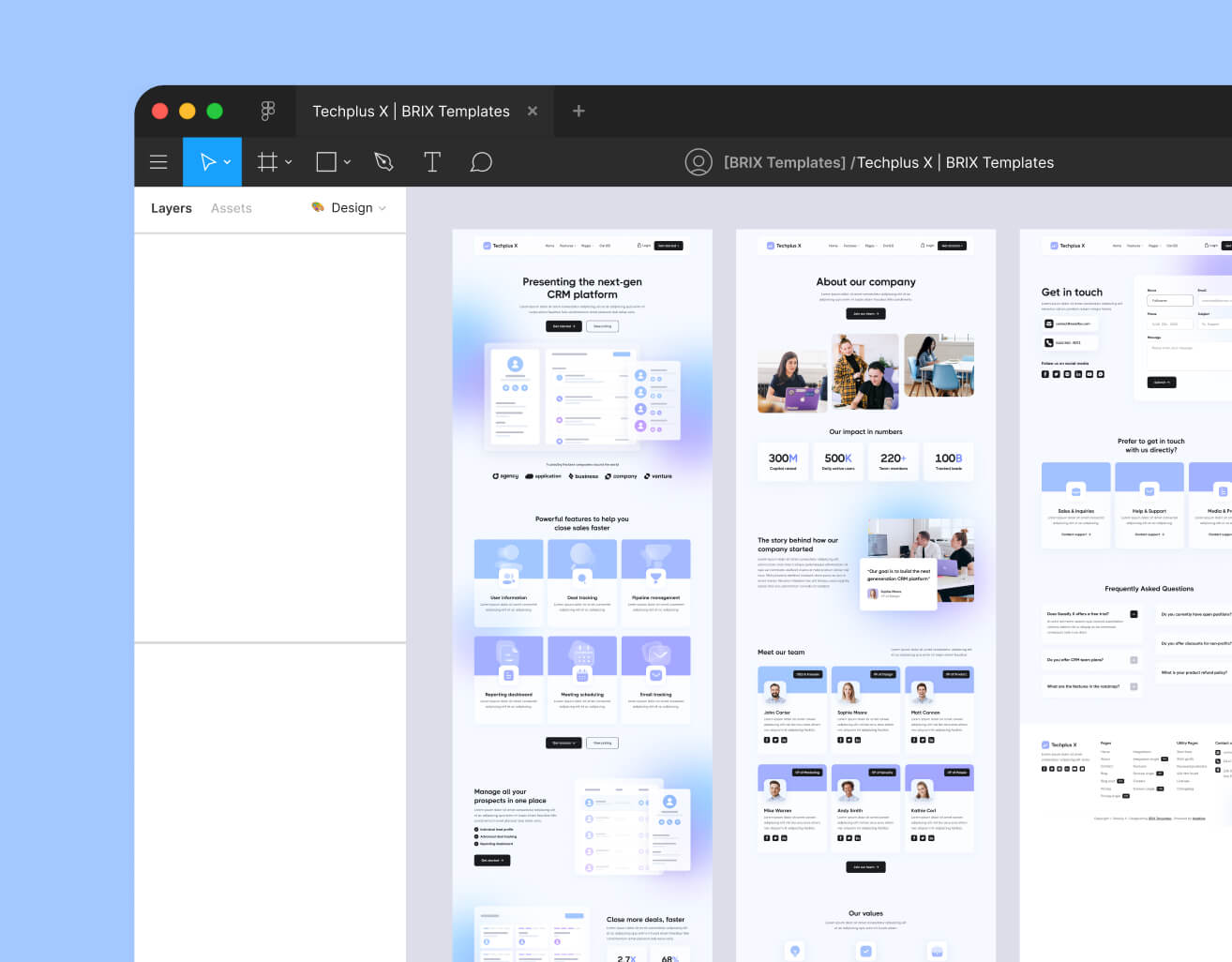The width and height of the screenshot is (1232, 962).
Task: Click the palette emoji beside Design
Action: pos(317,208)
